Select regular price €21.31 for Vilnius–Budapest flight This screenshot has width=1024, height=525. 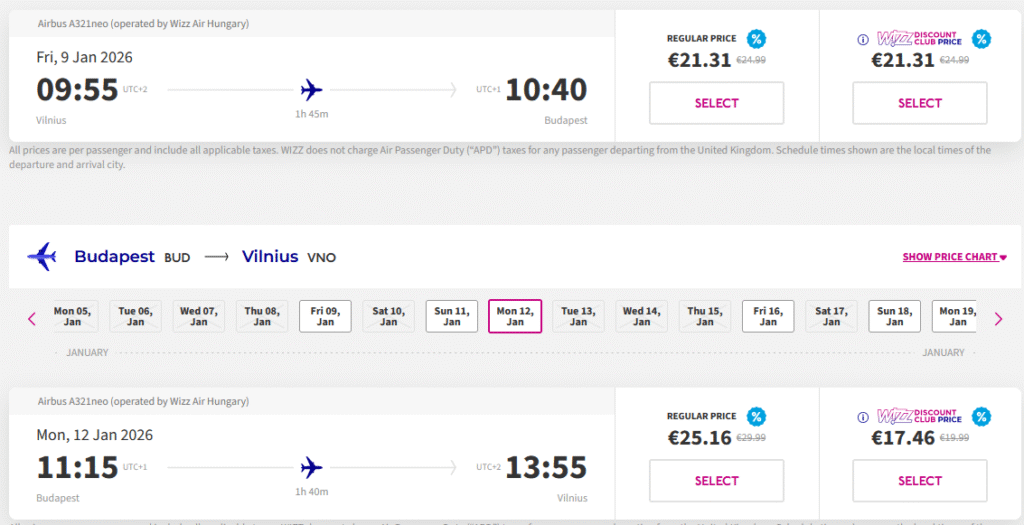pyautogui.click(x=716, y=103)
